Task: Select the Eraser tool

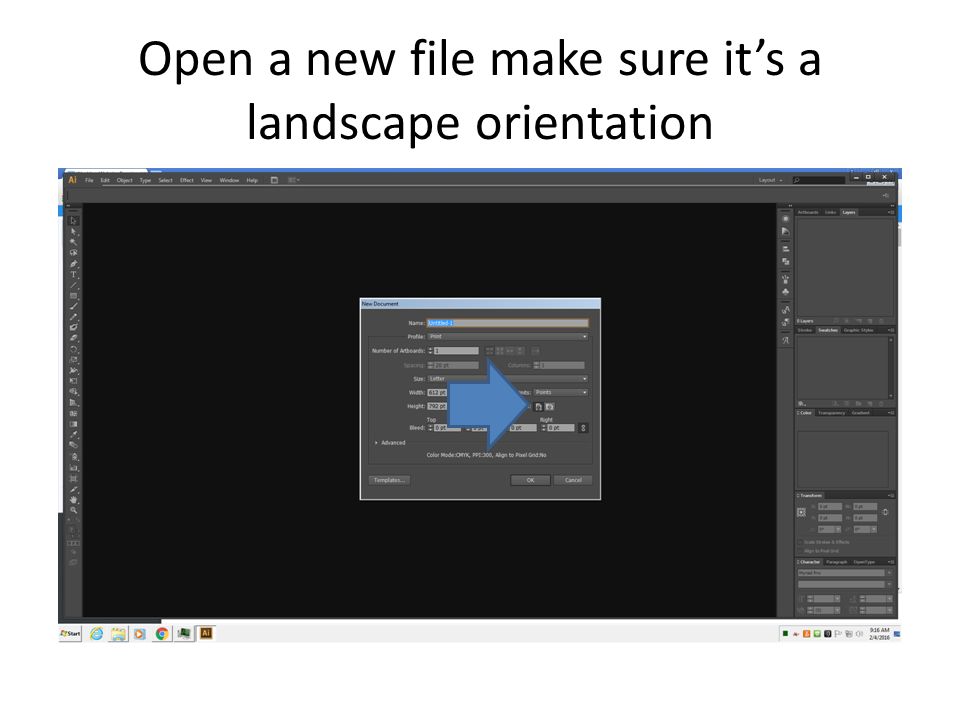Action: pos(73,338)
